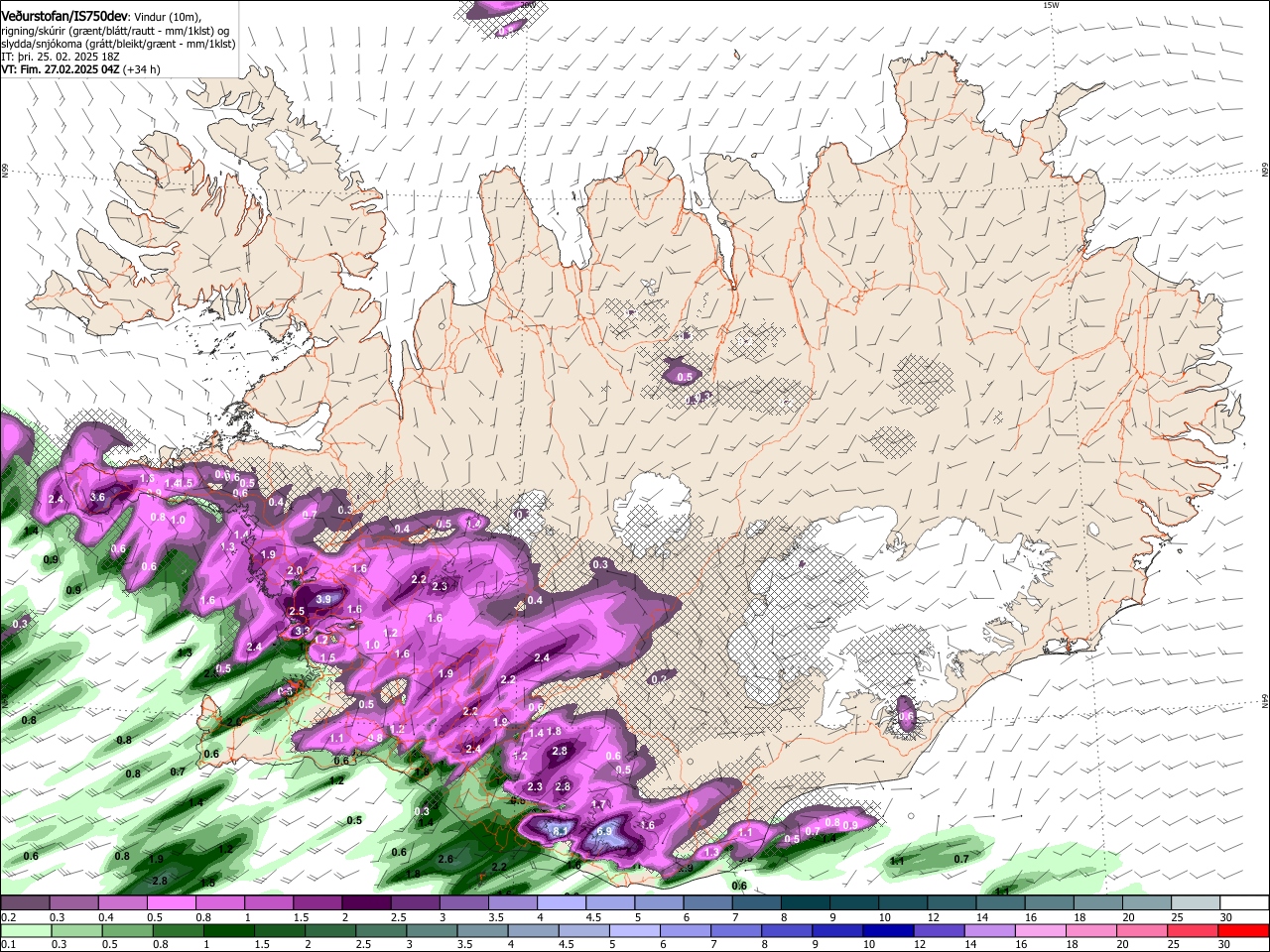Screen dimensions: 1270x952
Task: Click the '0.1' label in the lower legend row
Action: [9, 944]
